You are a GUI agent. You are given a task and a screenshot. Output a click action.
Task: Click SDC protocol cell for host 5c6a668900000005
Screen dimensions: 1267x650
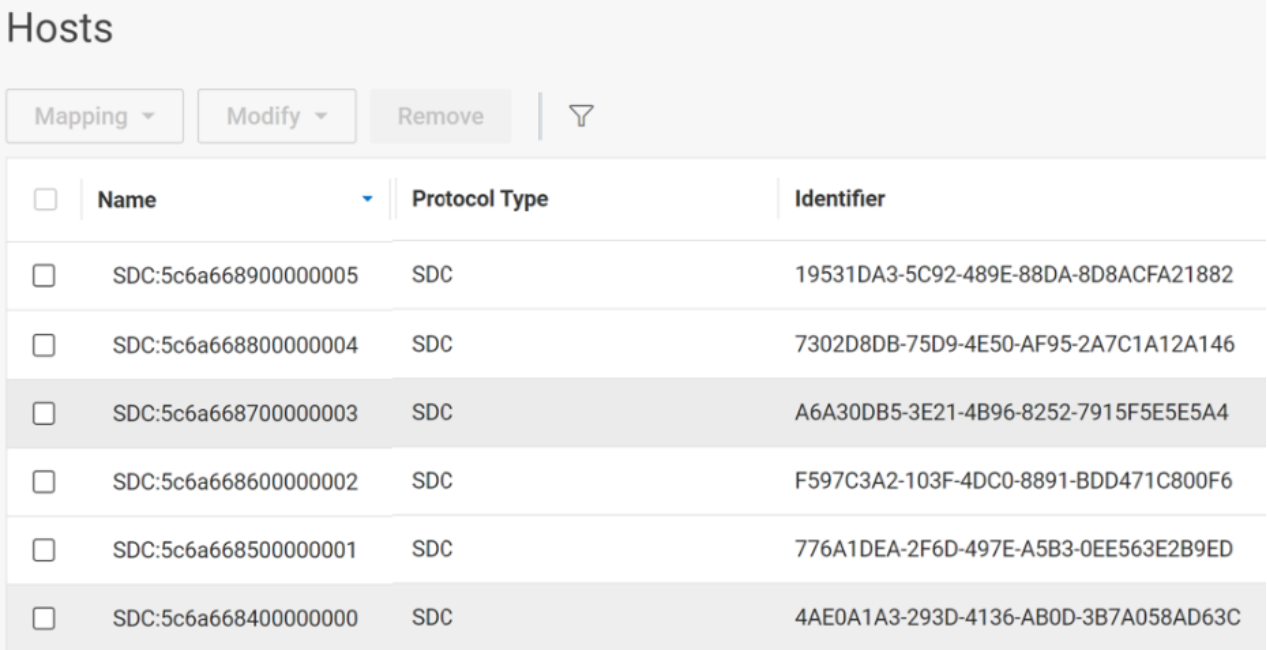pyautogui.click(x=432, y=275)
